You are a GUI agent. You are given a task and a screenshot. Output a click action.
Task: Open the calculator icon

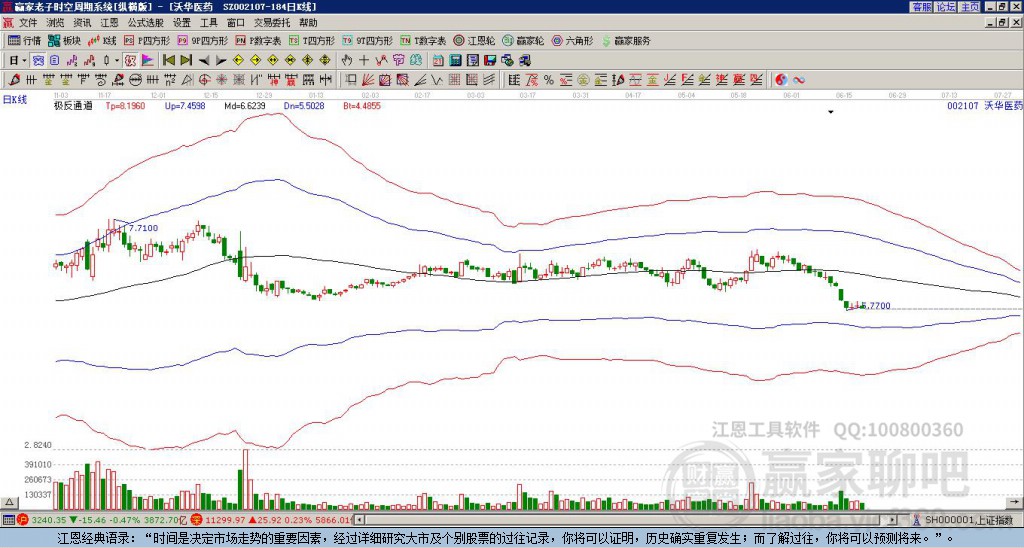(x=455, y=61)
